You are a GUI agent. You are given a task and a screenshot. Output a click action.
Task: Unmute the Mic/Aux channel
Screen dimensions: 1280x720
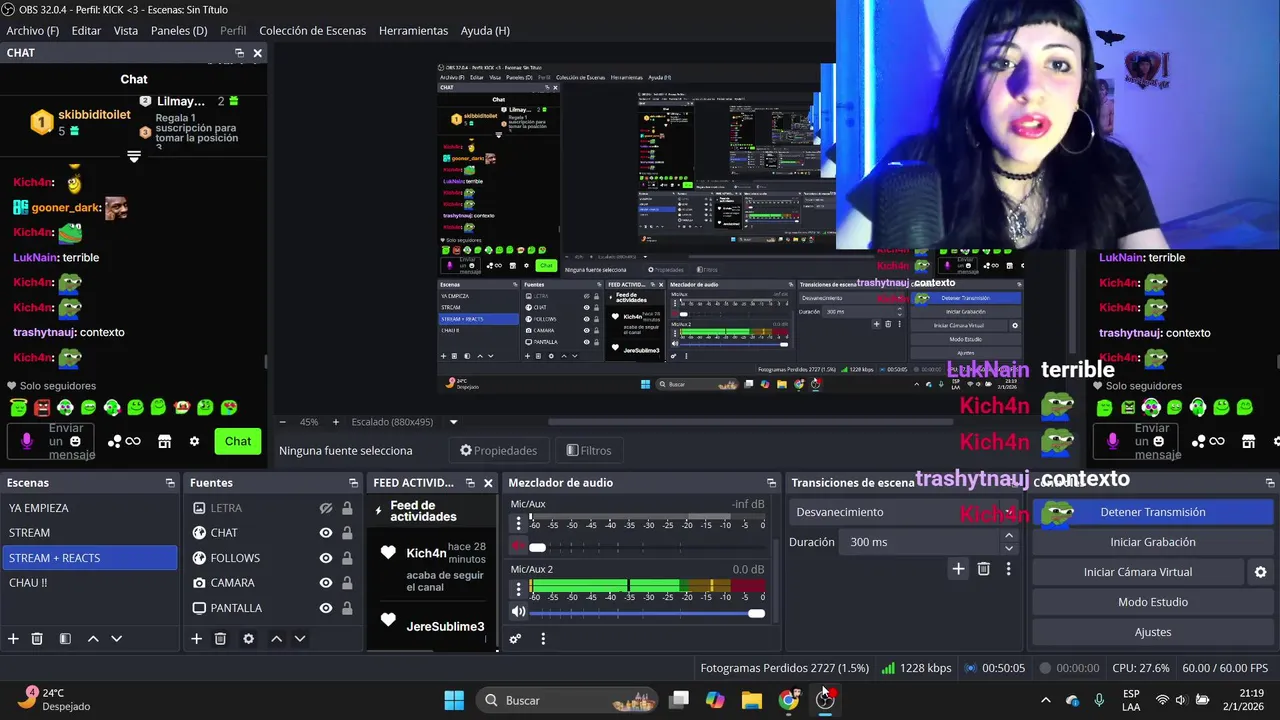click(x=518, y=547)
